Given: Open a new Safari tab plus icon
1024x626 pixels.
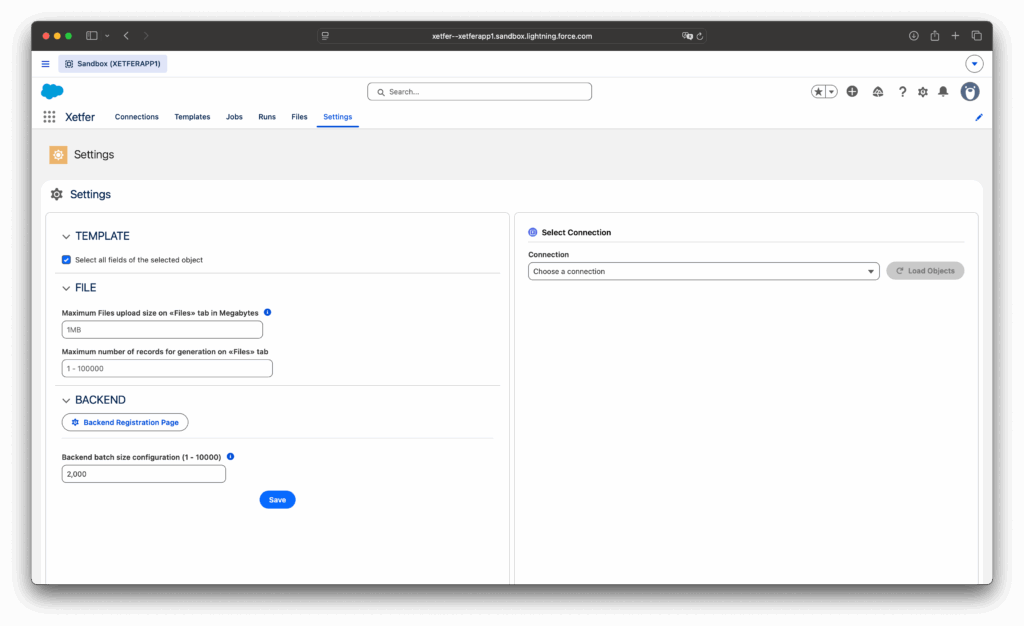Looking at the screenshot, I should 955,36.
